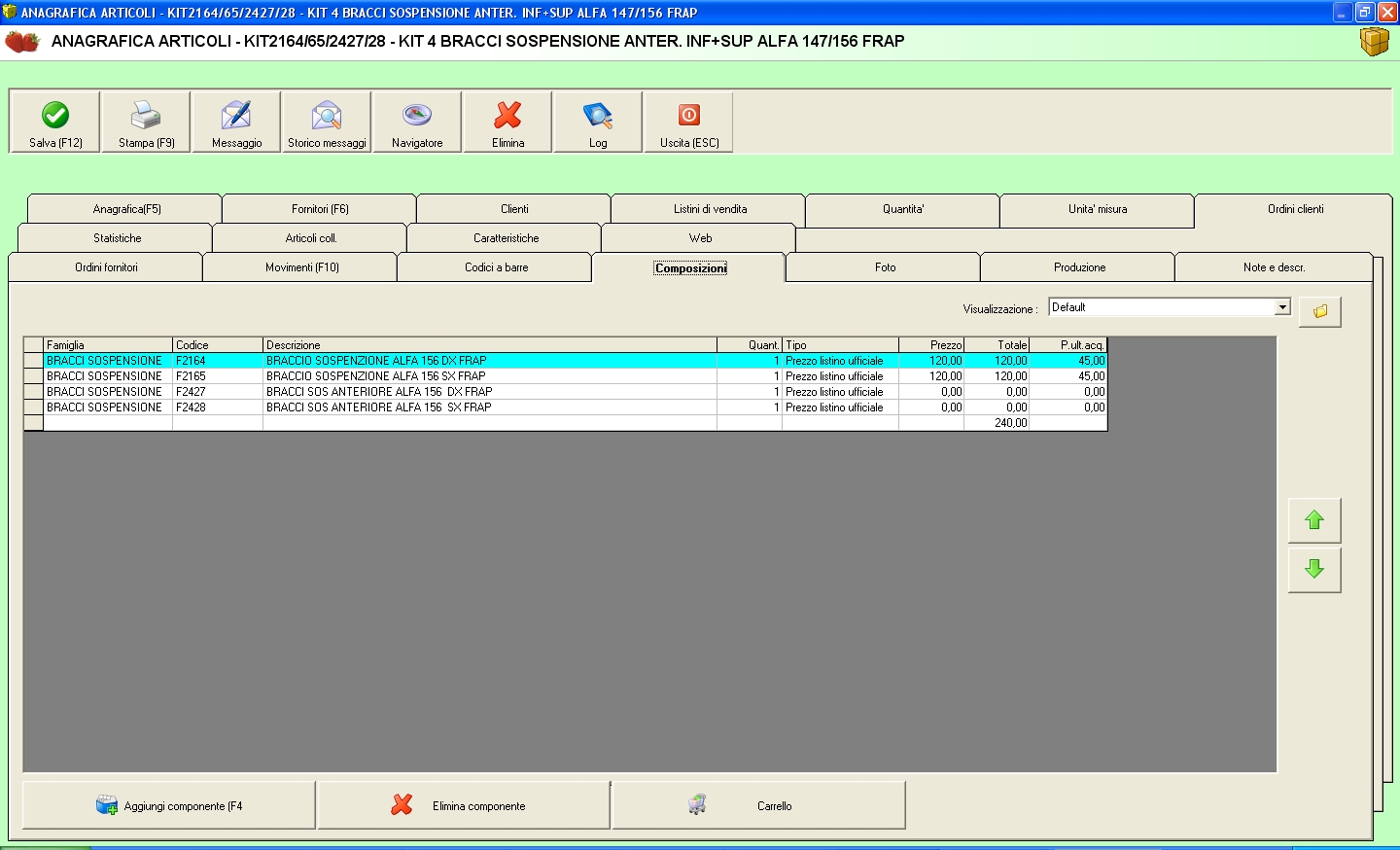Go to the Web tab
1400x850 pixels.
[x=700, y=238]
